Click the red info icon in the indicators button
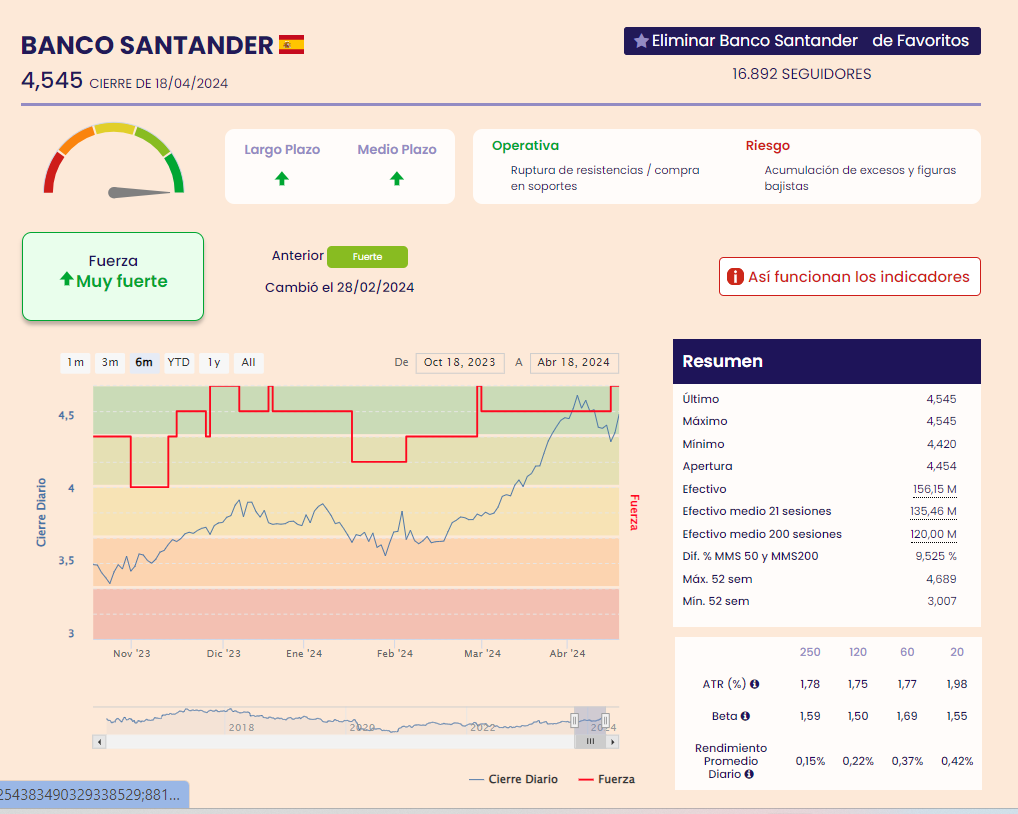The width and height of the screenshot is (1018, 814). tap(735, 277)
